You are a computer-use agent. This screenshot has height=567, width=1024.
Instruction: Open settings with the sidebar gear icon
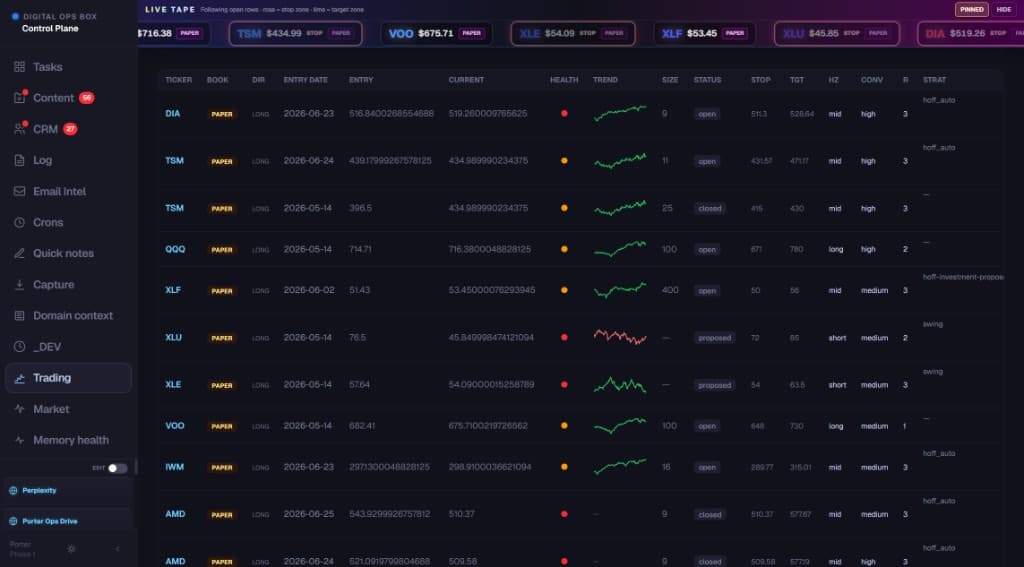(x=71, y=549)
